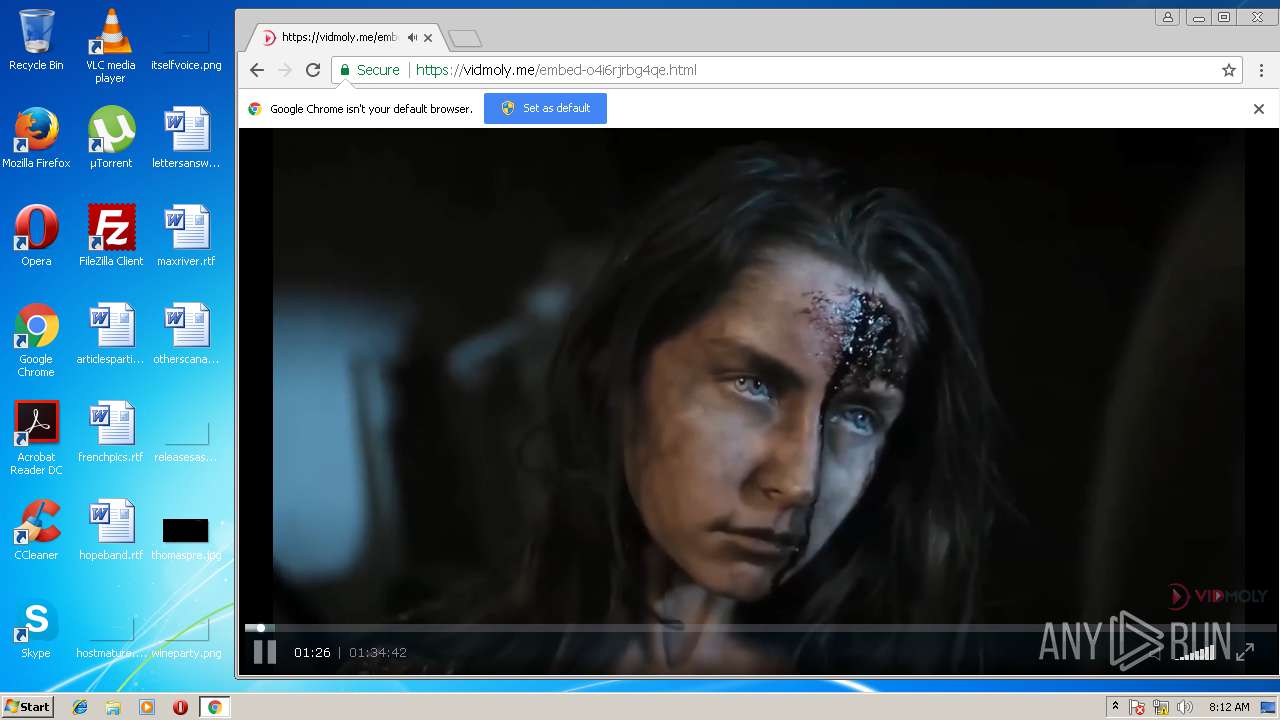Switch to the Chrome taskbar button

(214, 707)
